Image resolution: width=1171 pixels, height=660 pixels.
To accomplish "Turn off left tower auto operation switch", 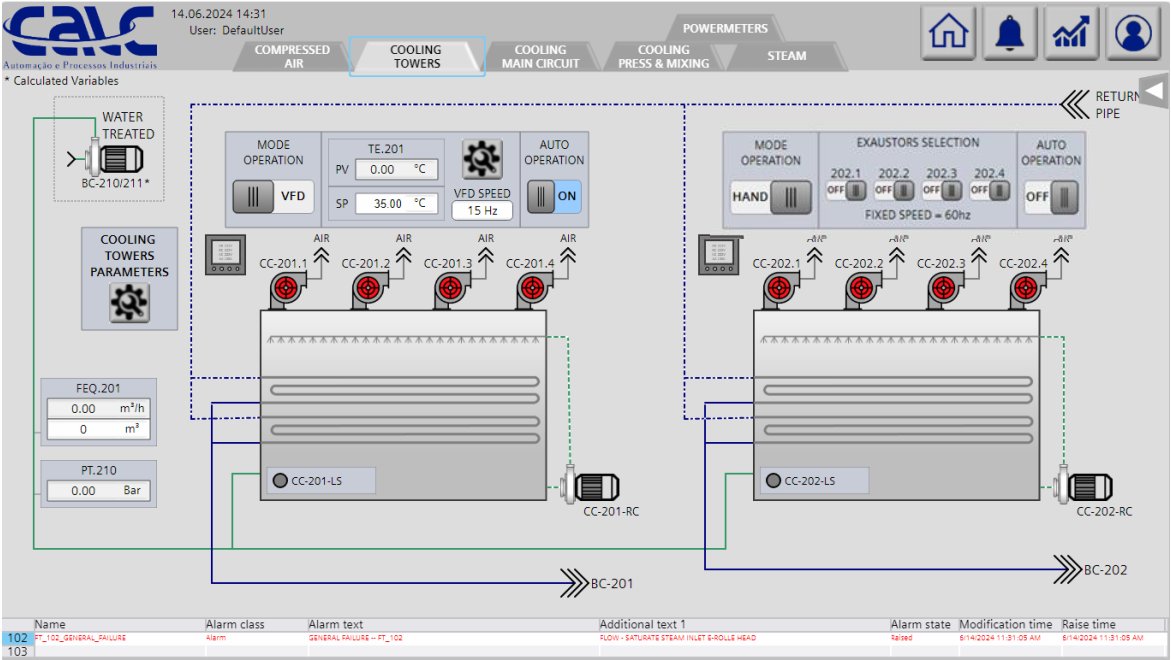I will tap(554, 196).
